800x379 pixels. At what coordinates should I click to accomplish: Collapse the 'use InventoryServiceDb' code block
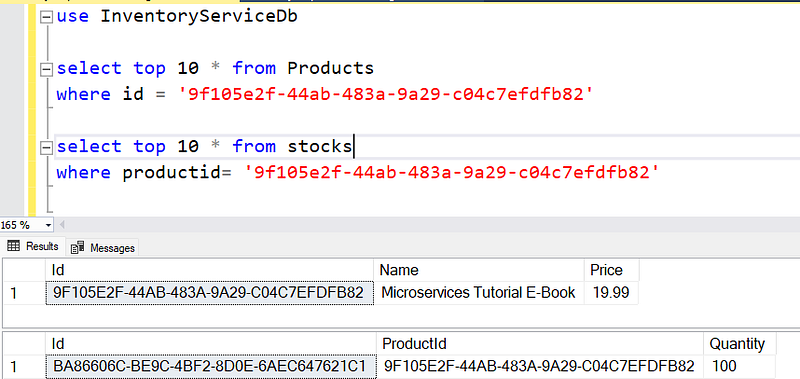pos(46,17)
